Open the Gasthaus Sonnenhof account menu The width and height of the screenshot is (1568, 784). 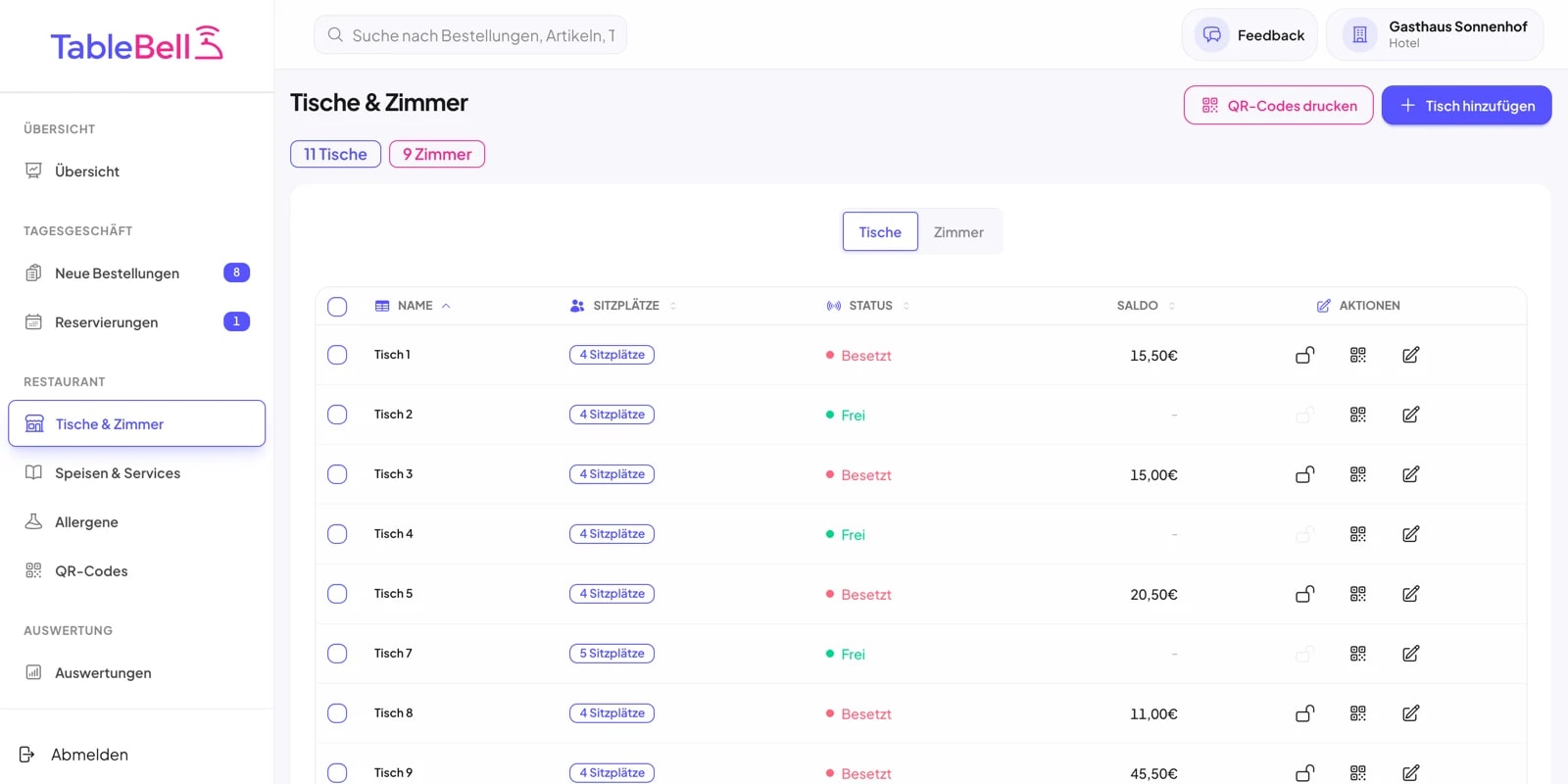pos(1435,34)
